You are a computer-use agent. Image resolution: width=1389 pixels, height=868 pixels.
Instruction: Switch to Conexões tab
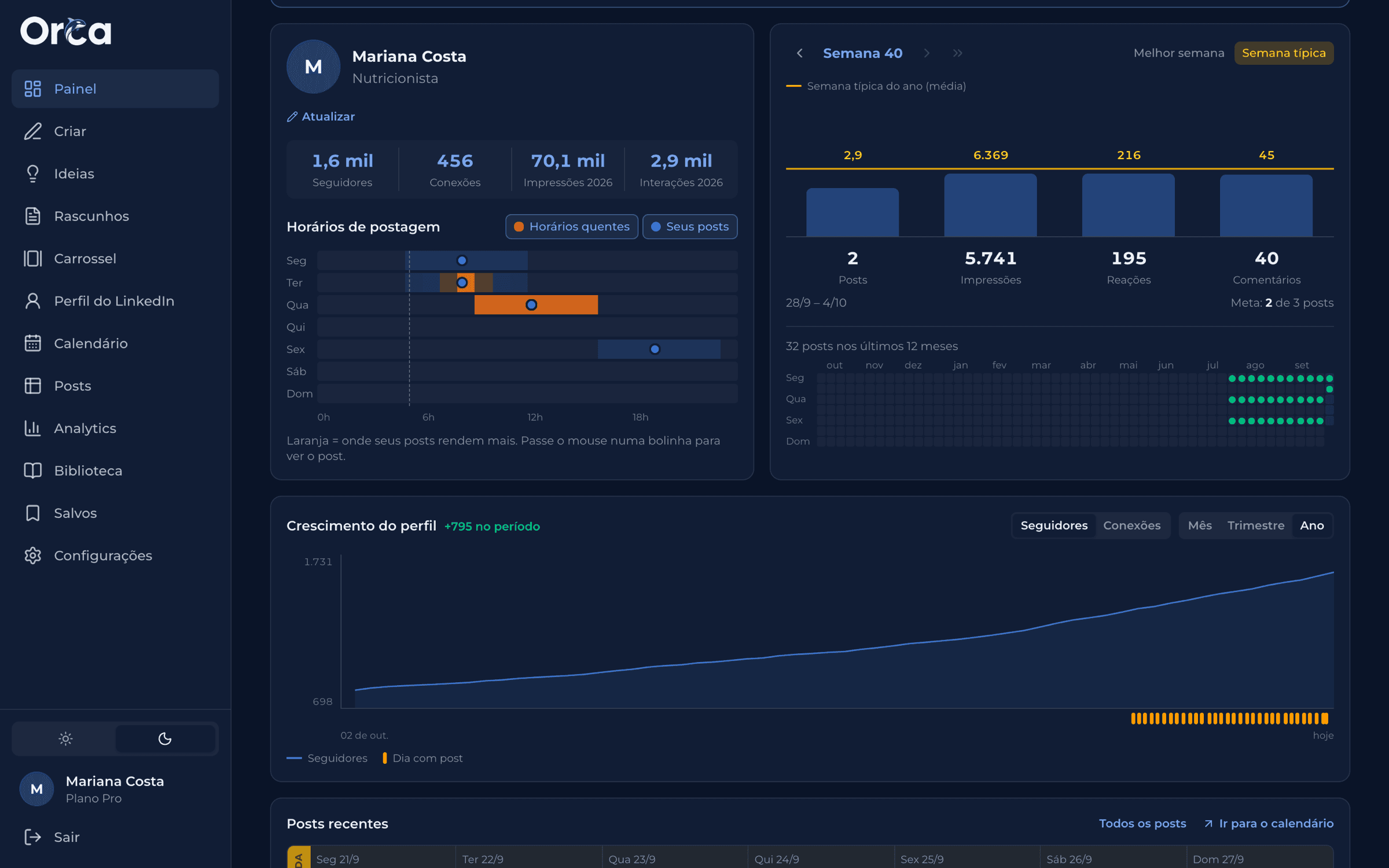pyautogui.click(x=1131, y=525)
